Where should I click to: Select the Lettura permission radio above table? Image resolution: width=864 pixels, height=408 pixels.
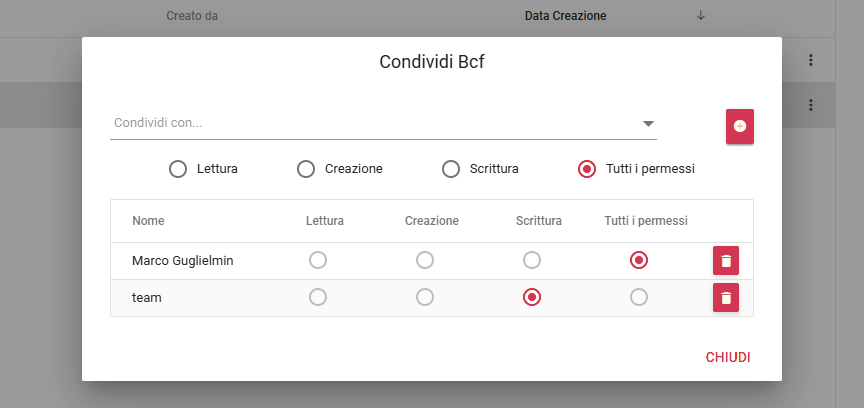(178, 169)
